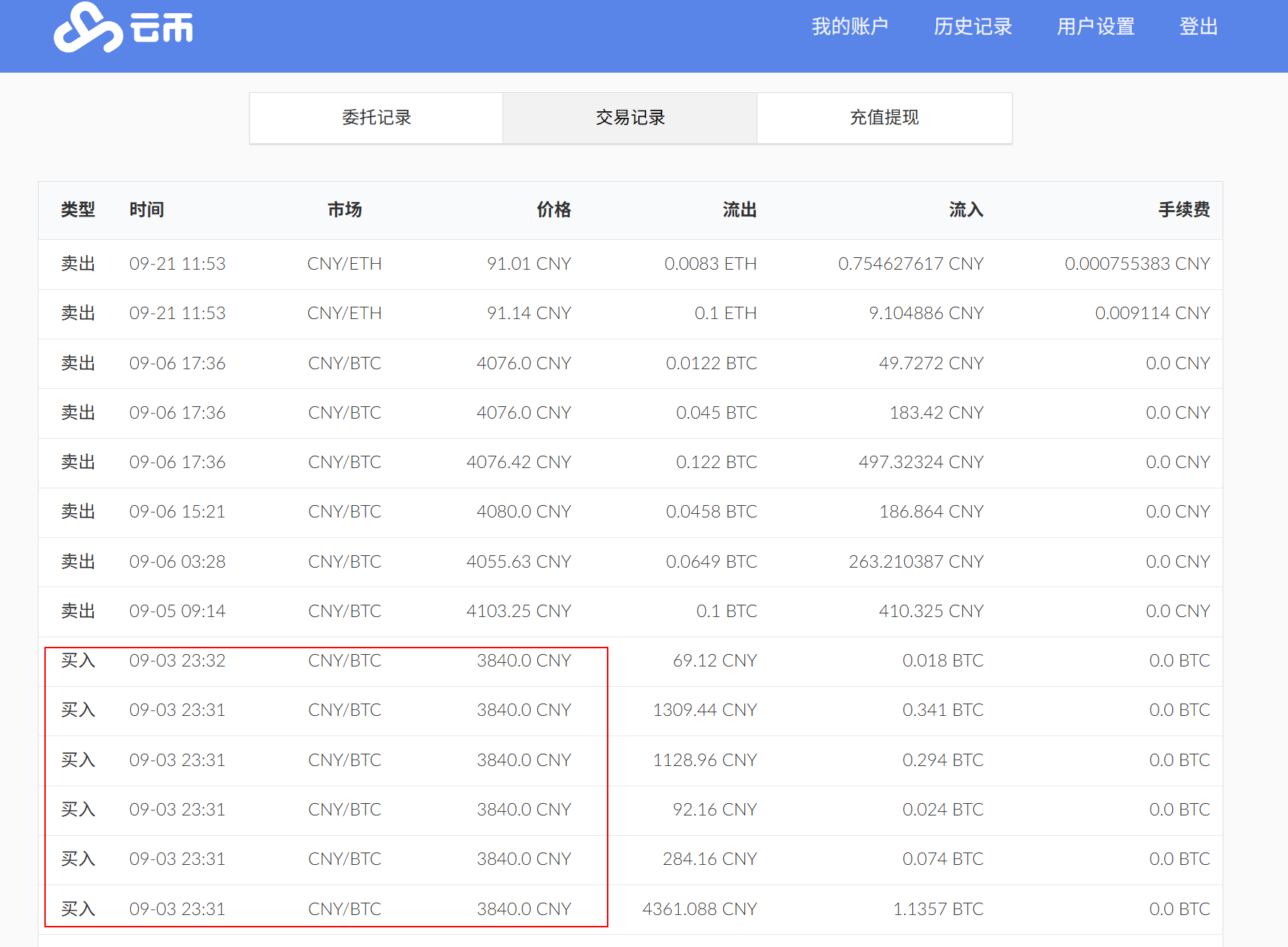Select the 1.1357 BTC inflow cell
Image resolution: width=1288 pixels, height=947 pixels.
coord(938,909)
